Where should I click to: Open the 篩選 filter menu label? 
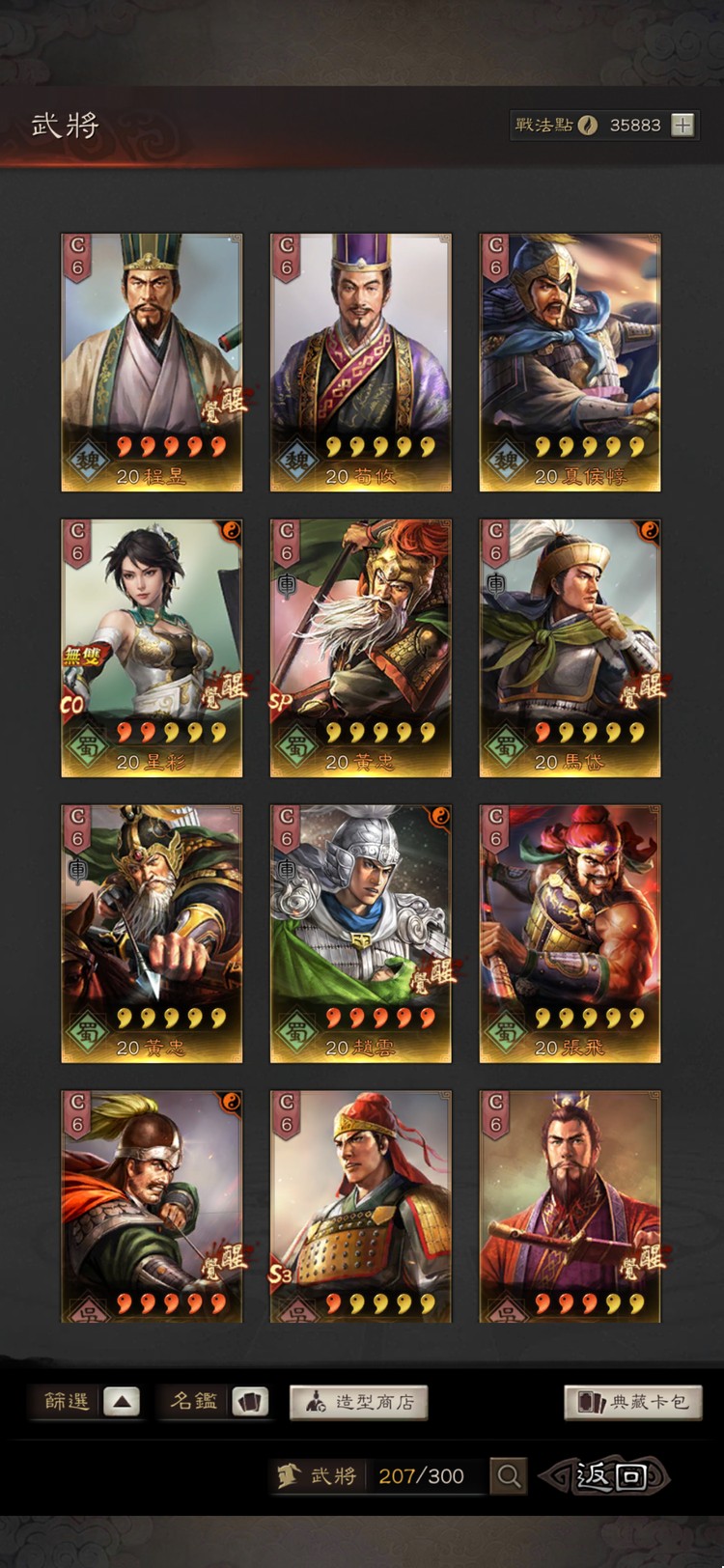[67, 1402]
